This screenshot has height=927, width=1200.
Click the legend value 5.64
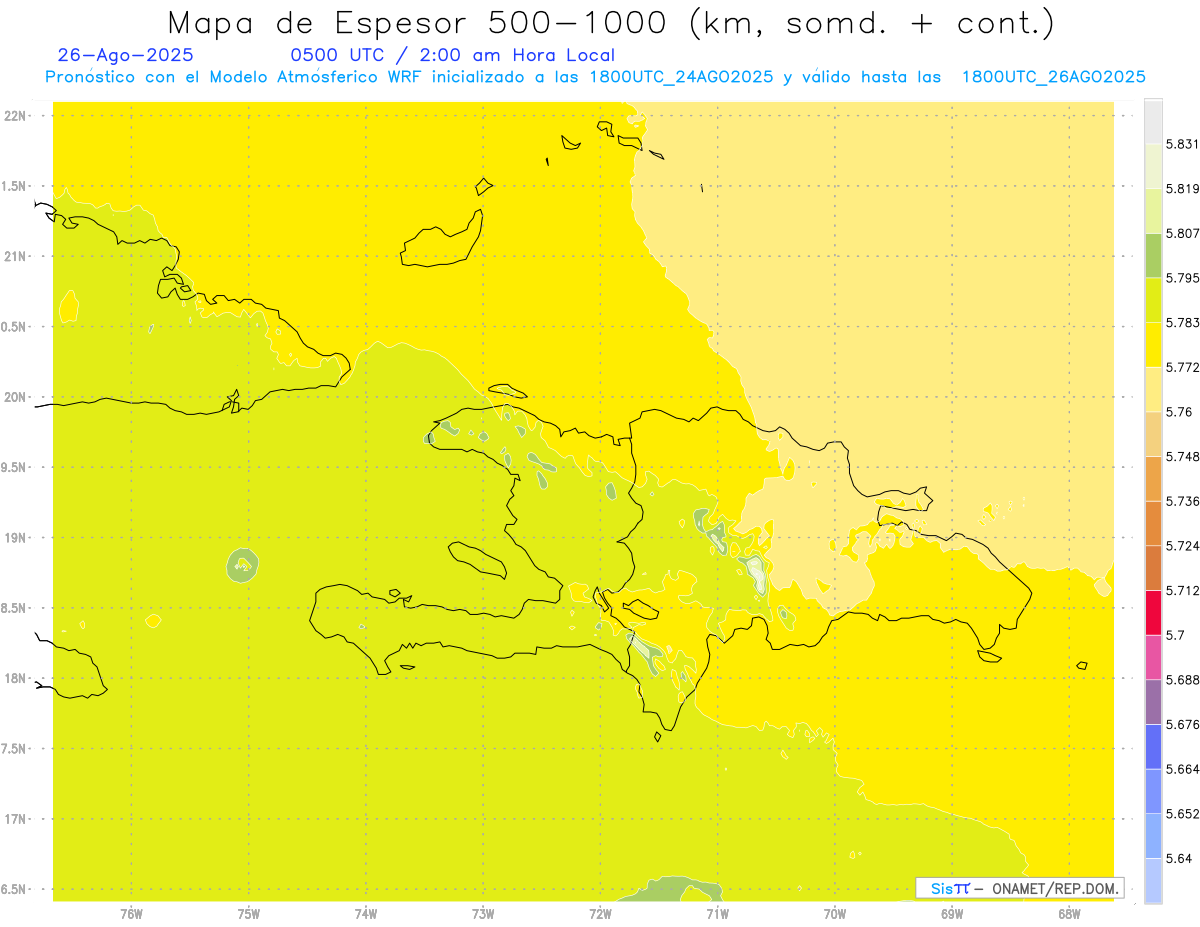tap(1178, 858)
